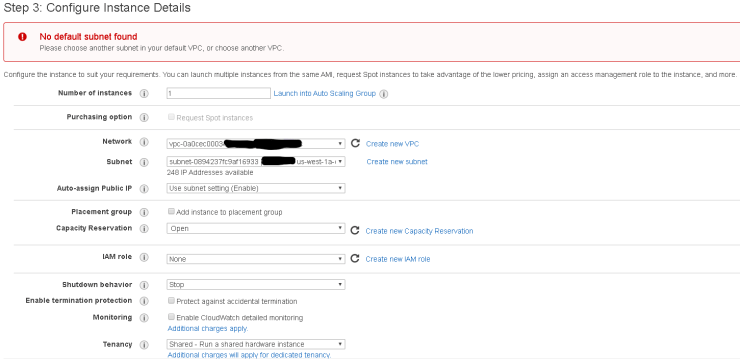Check Protect against accidental termination
This screenshot has height=361, width=740.
coord(171,301)
